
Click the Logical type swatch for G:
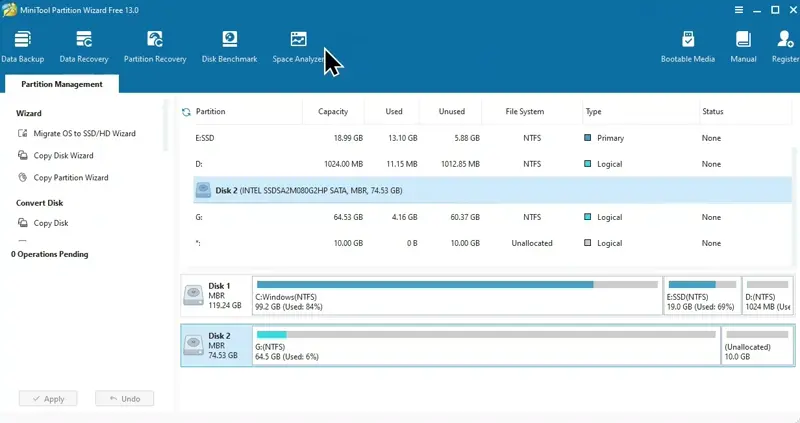click(x=587, y=217)
